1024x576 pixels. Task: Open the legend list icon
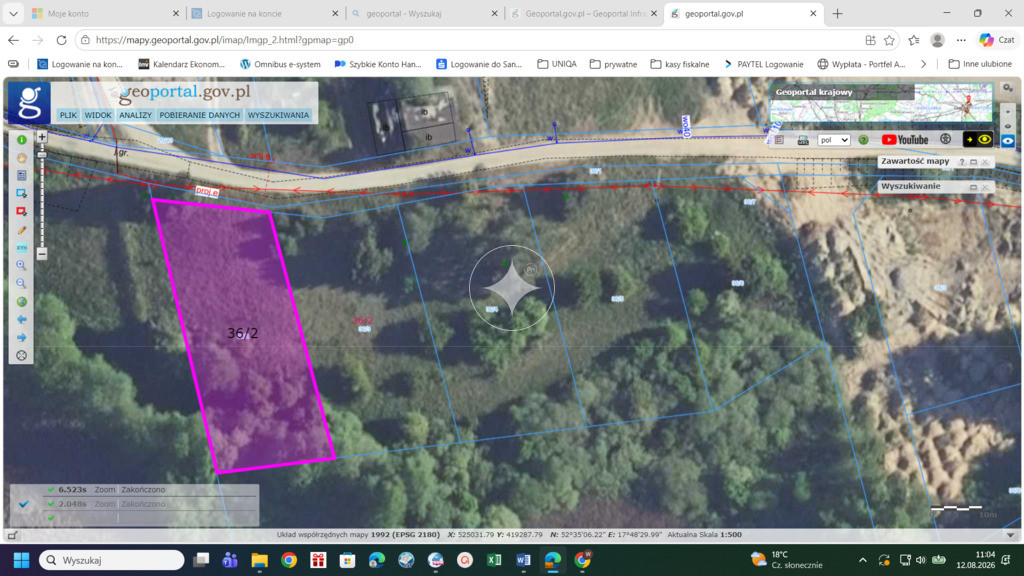click(780, 140)
